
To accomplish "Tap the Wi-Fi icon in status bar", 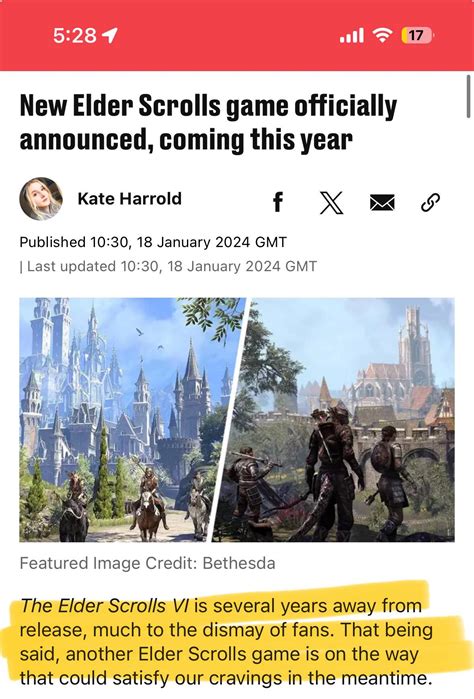I will (383, 35).
